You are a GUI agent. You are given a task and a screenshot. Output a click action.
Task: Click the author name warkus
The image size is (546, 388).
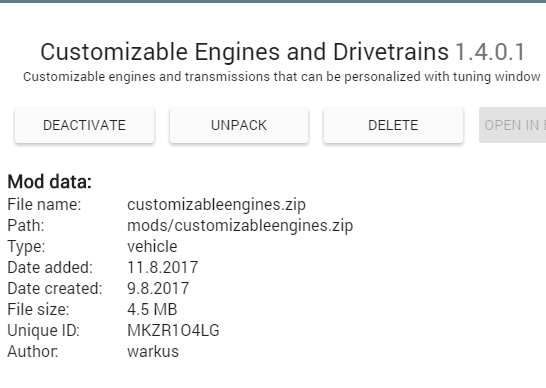click(x=153, y=351)
